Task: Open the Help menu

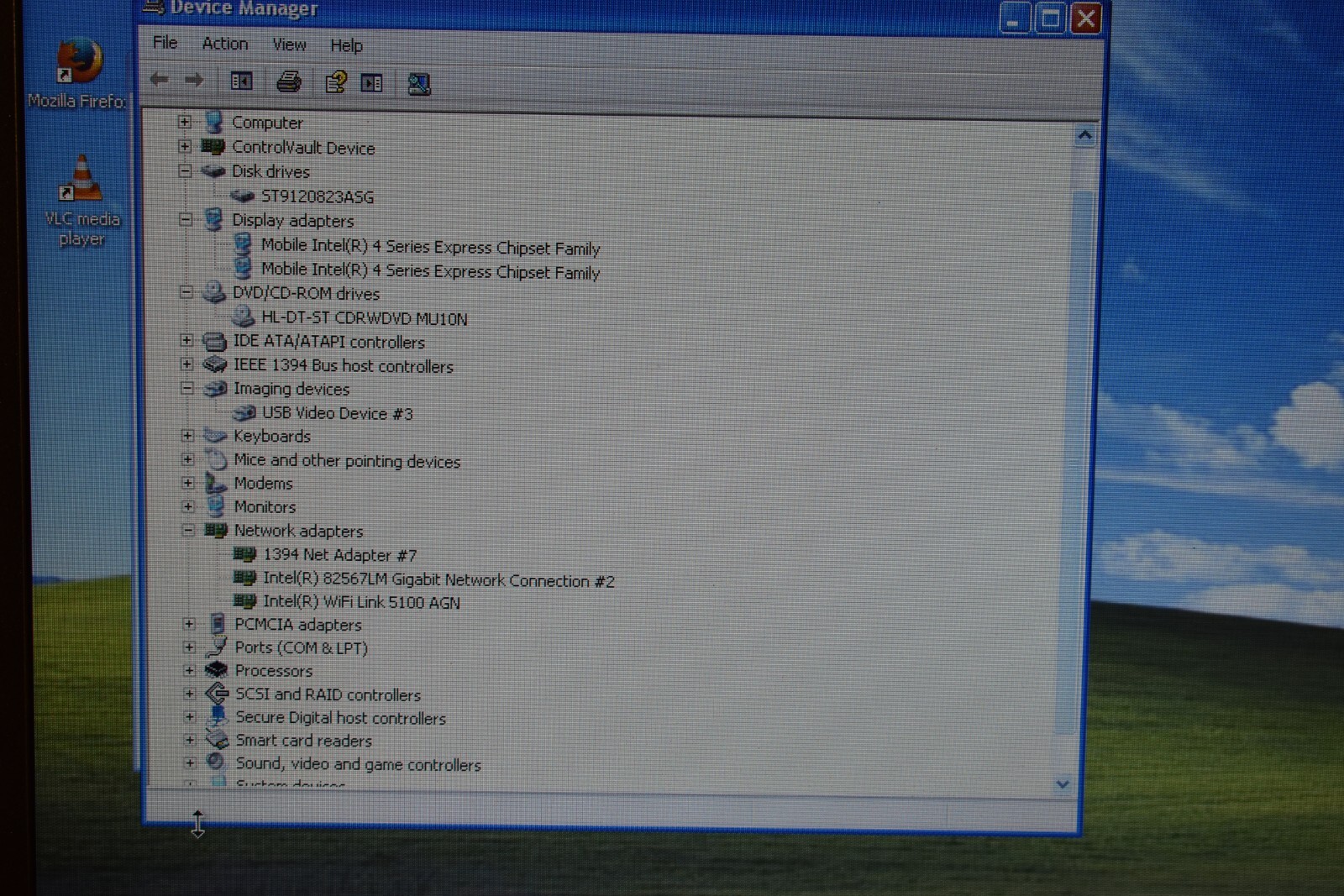Action: 346,45
